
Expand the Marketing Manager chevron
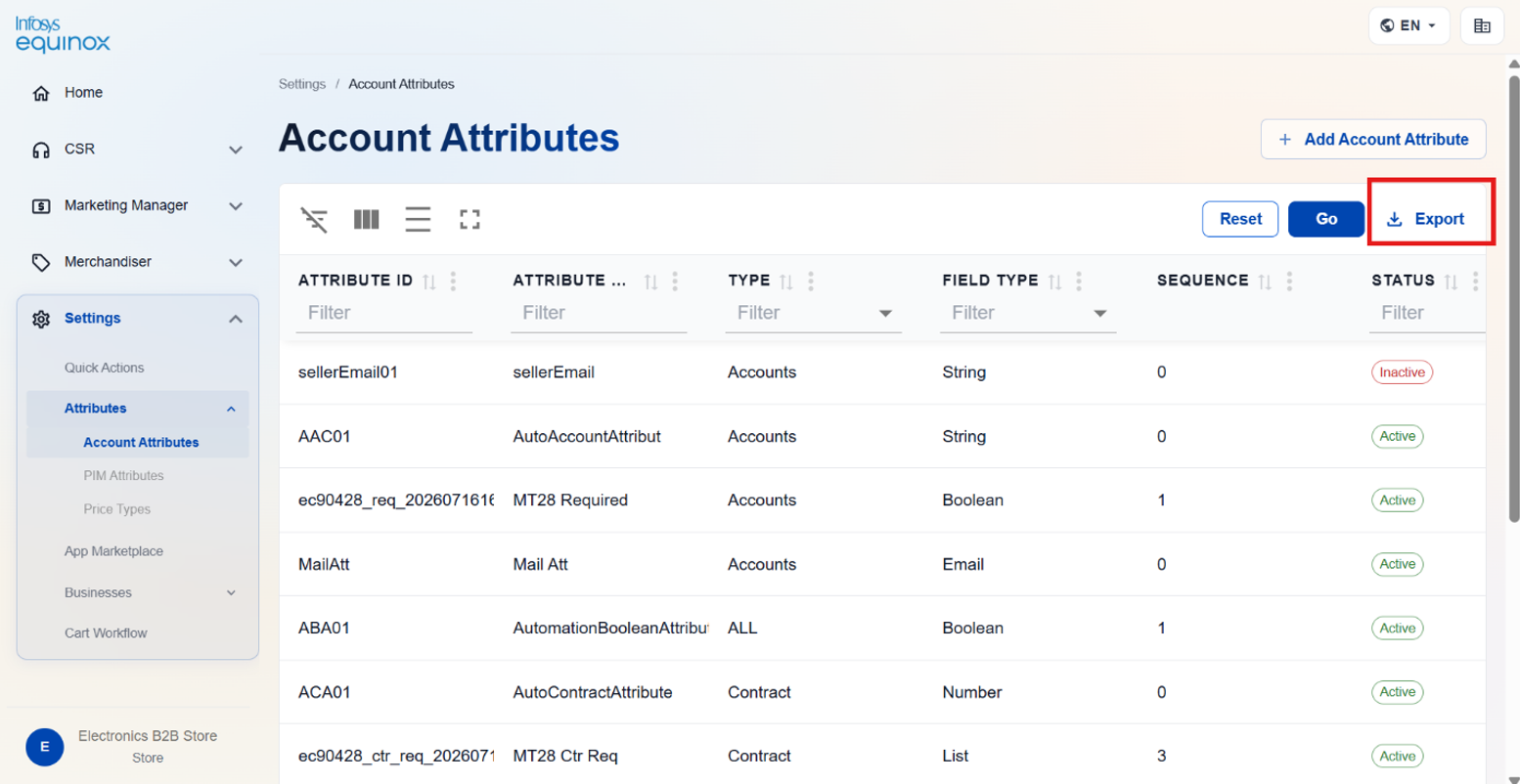coord(236,206)
